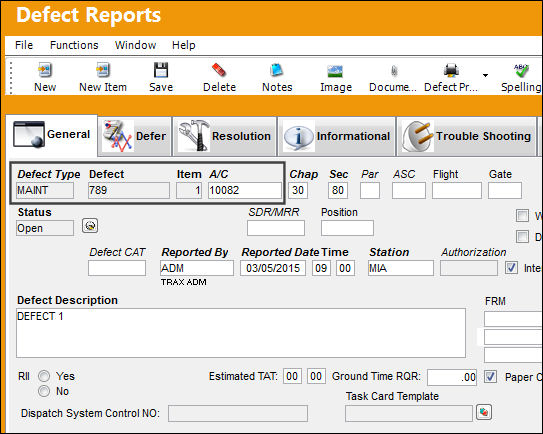Click the Position input field
Image resolution: width=543 pixels, height=434 pixels.
[347, 228]
